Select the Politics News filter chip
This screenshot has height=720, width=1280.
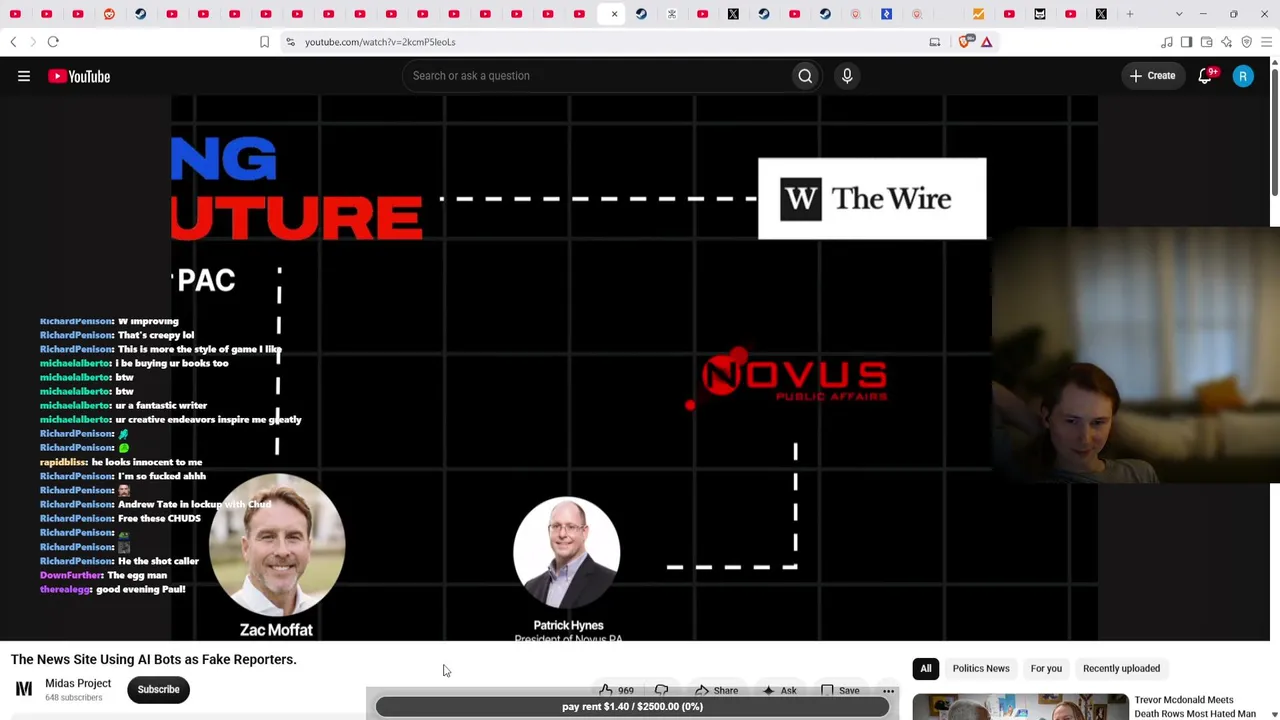click(981, 668)
